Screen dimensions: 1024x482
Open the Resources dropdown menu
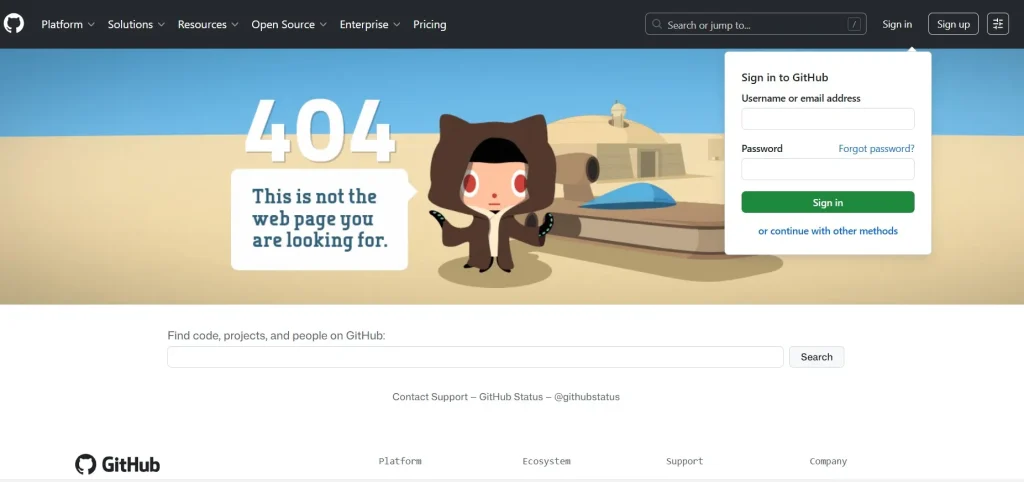pyautogui.click(x=208, y=24)
